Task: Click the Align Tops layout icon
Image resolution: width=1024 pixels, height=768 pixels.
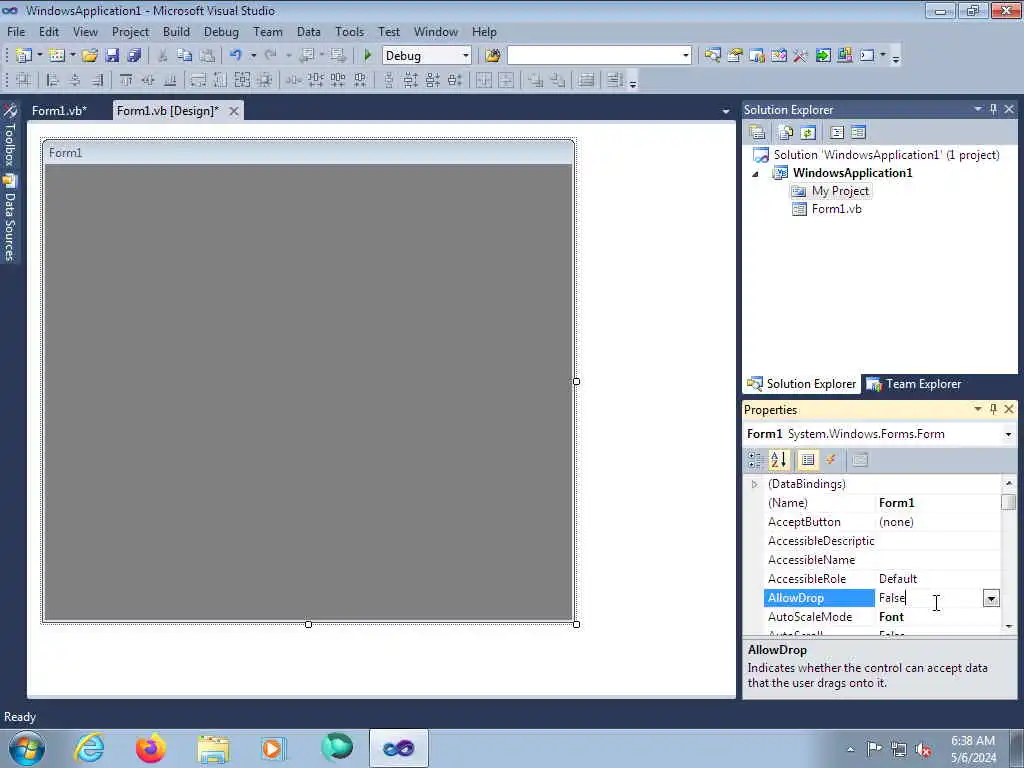Action: point(125,80)
